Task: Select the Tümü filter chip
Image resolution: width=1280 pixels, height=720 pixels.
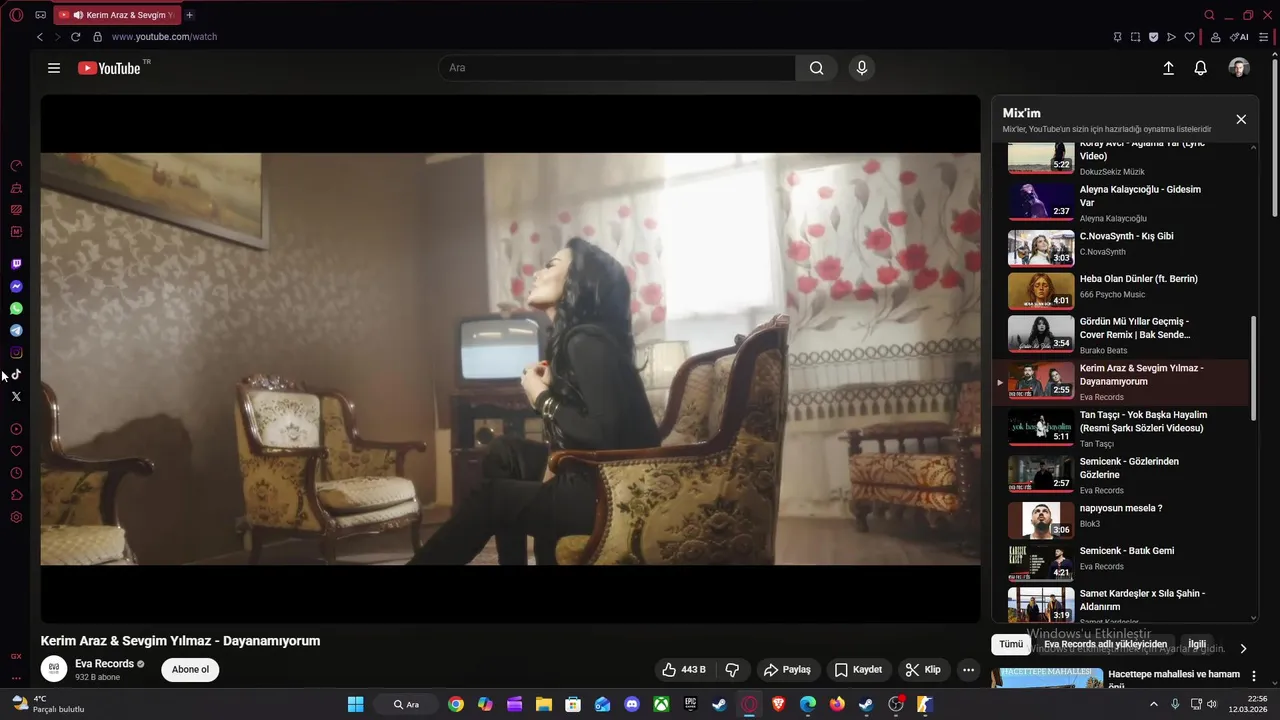Action: point(1011,645)
